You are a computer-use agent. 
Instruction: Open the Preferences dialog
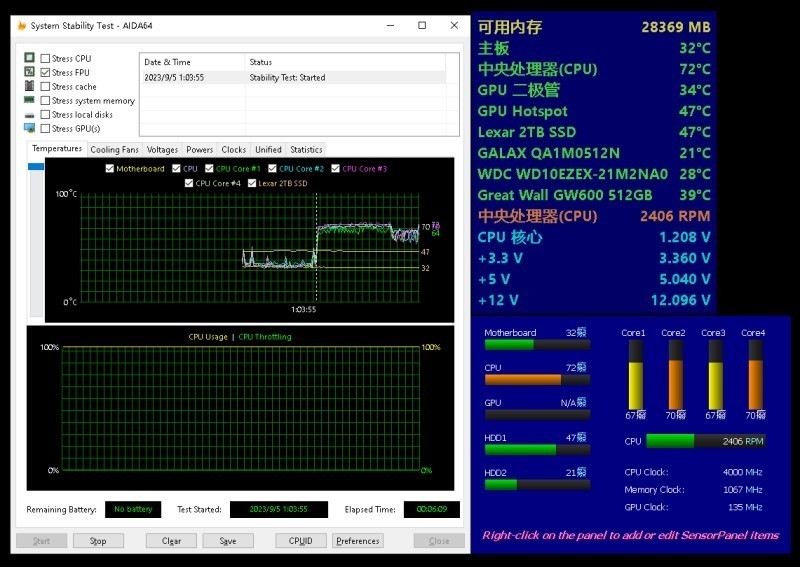(358, 541)
